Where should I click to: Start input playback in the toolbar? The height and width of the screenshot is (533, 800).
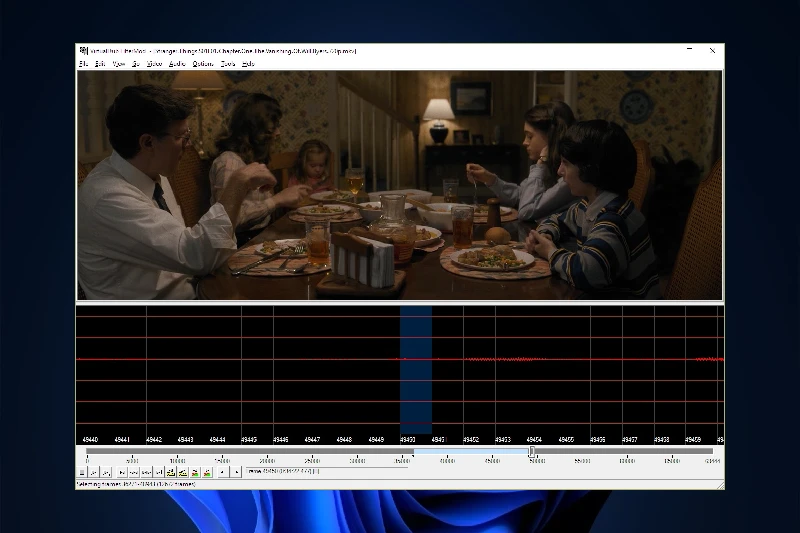[x=93, y=472]
